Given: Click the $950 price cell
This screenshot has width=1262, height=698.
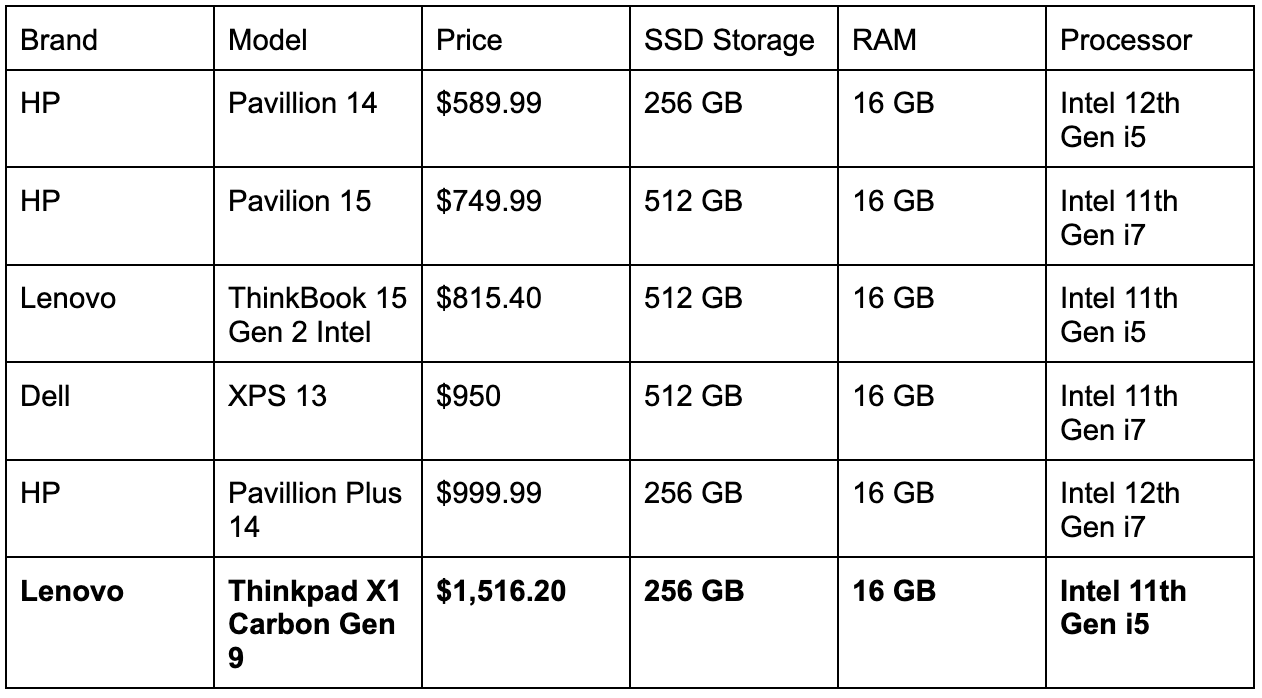Looking at the screenshot, I should pyautogui.click(x=468, y=396).
